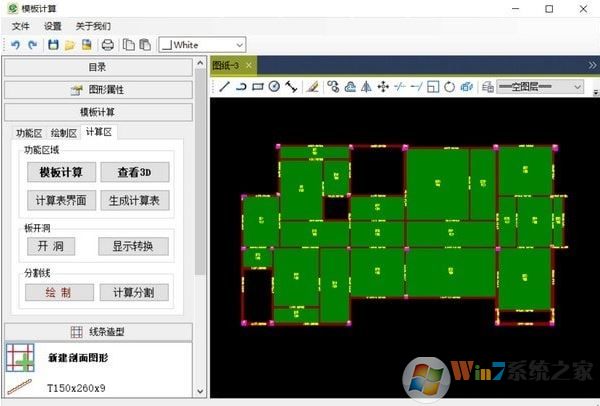
Task: Select the mirror tool icon
Action: [366, 87]
